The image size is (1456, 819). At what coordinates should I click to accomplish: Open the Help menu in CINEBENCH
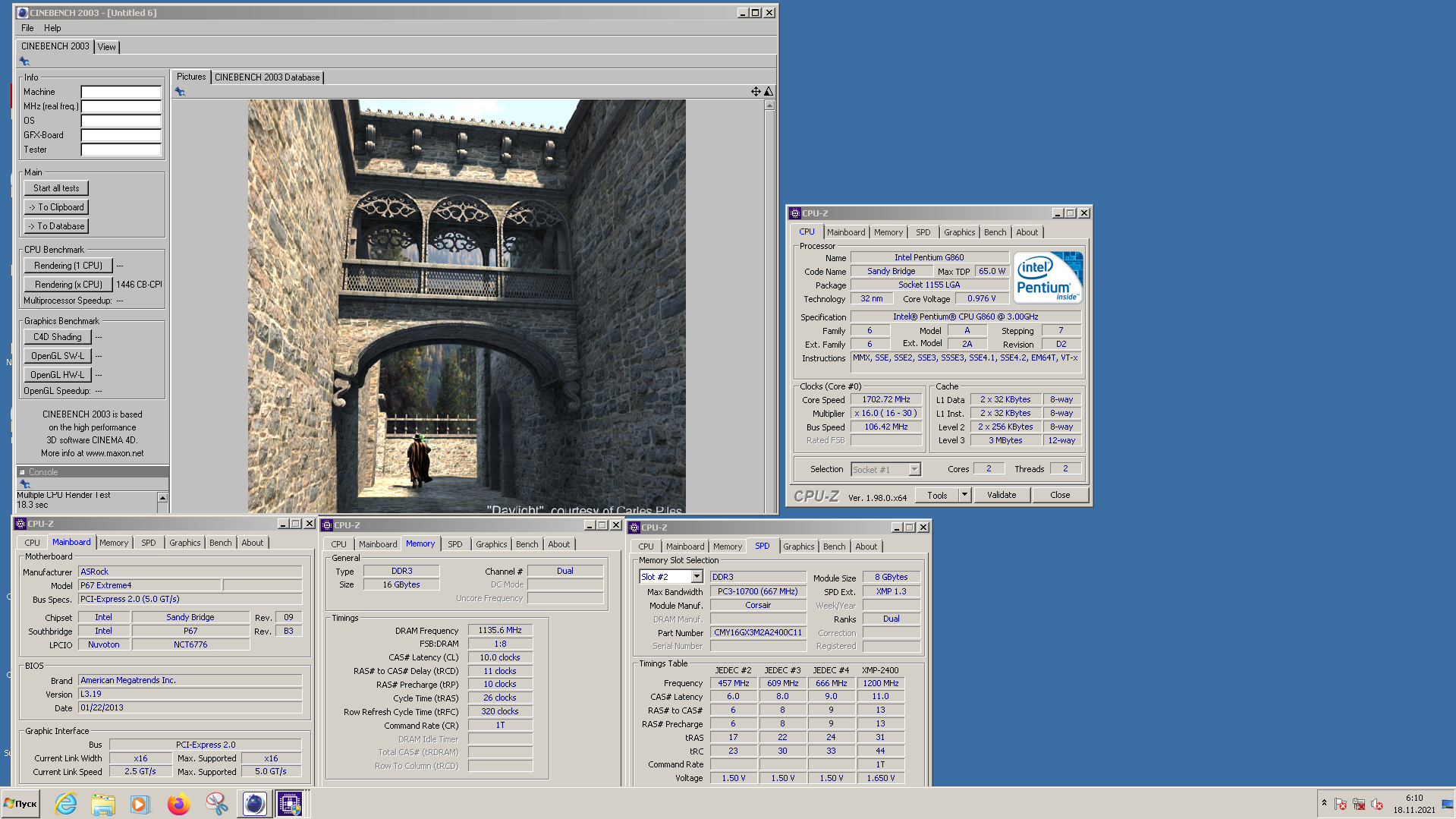[52, 28]
